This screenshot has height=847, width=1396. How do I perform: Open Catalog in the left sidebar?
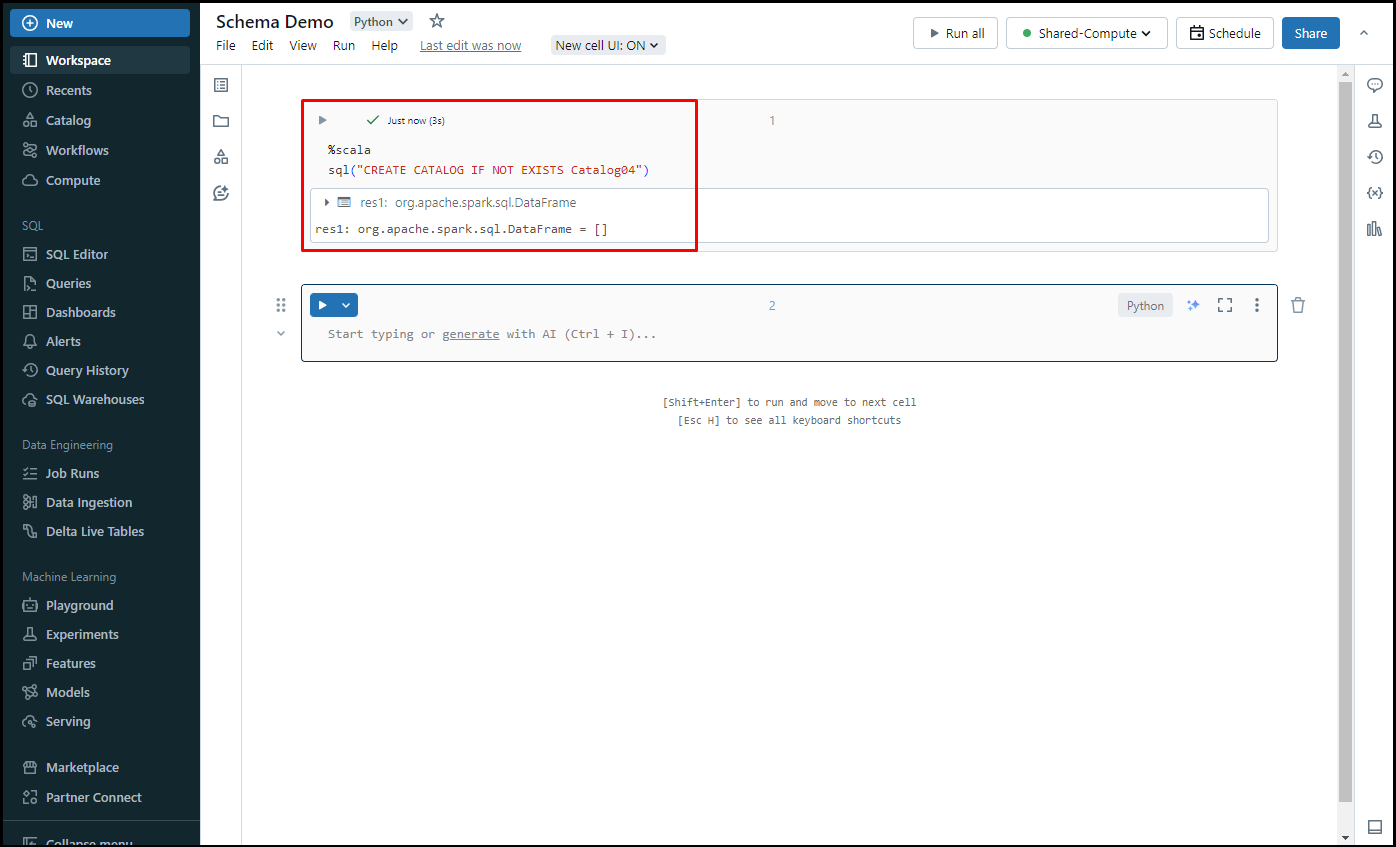[100, 120]
